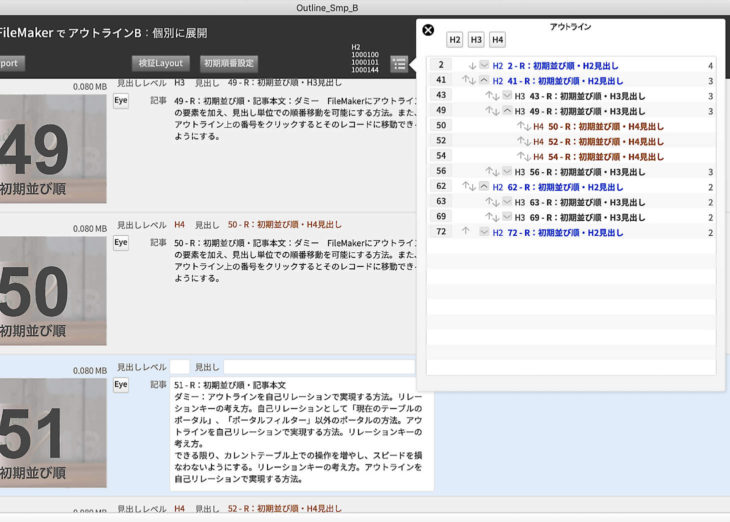Move outline row 41 down with down arrow
The width and height of the screenshot is (730, 522).
[x=473, y=81]
